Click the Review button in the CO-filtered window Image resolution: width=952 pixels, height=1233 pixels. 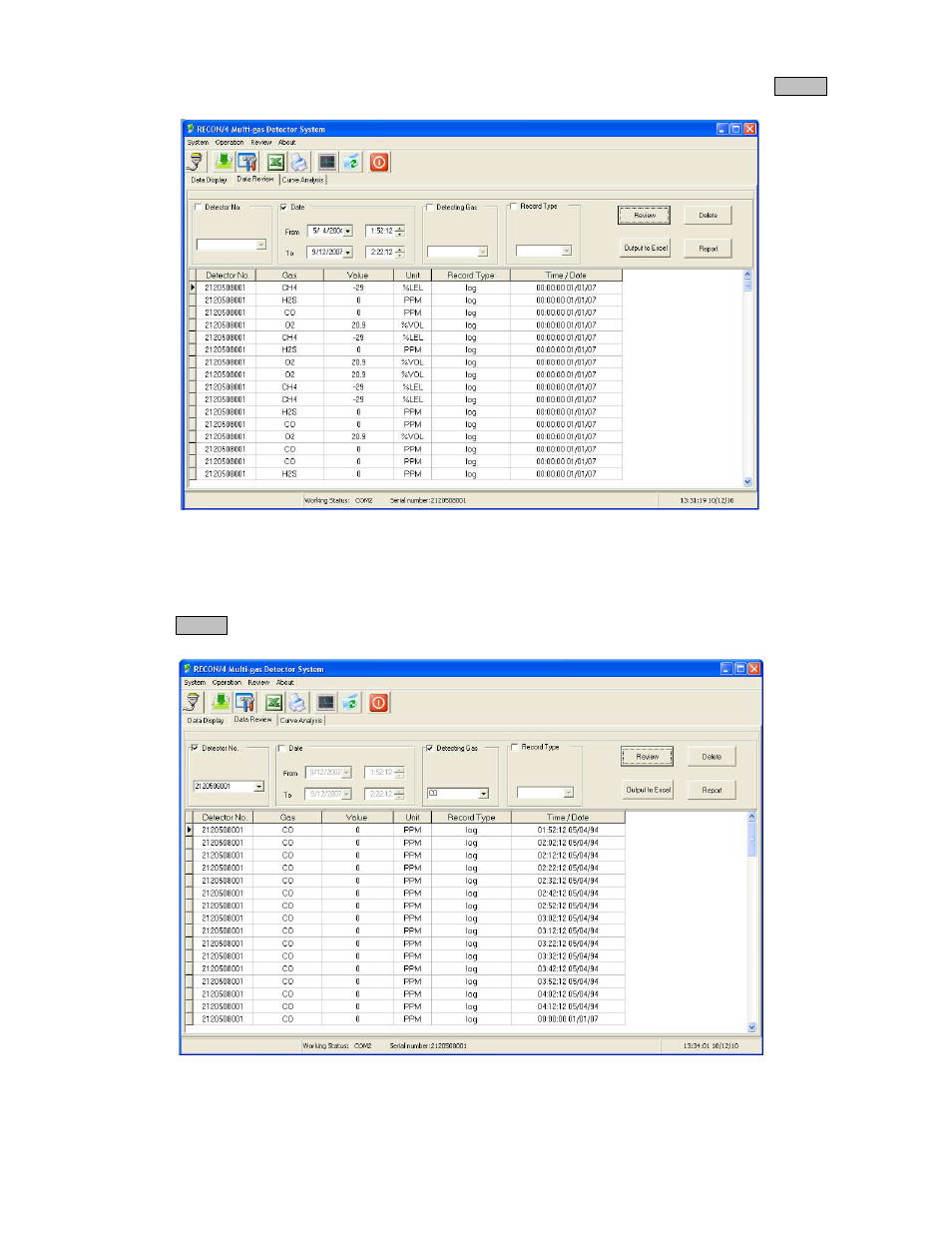[648, 757]
